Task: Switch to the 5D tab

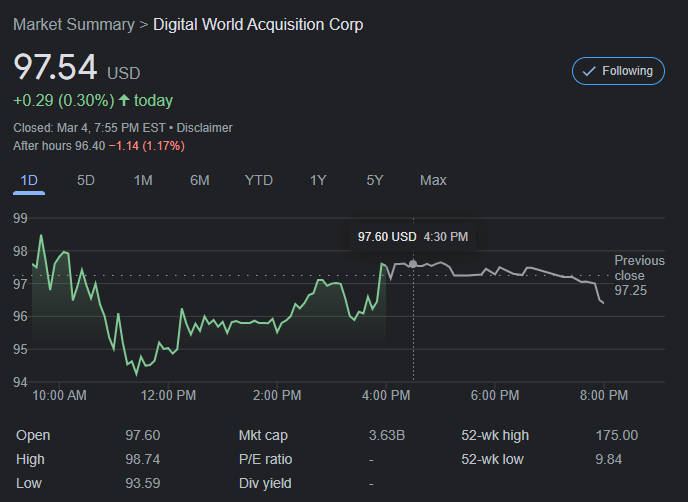Action: (x=86, y=180)
